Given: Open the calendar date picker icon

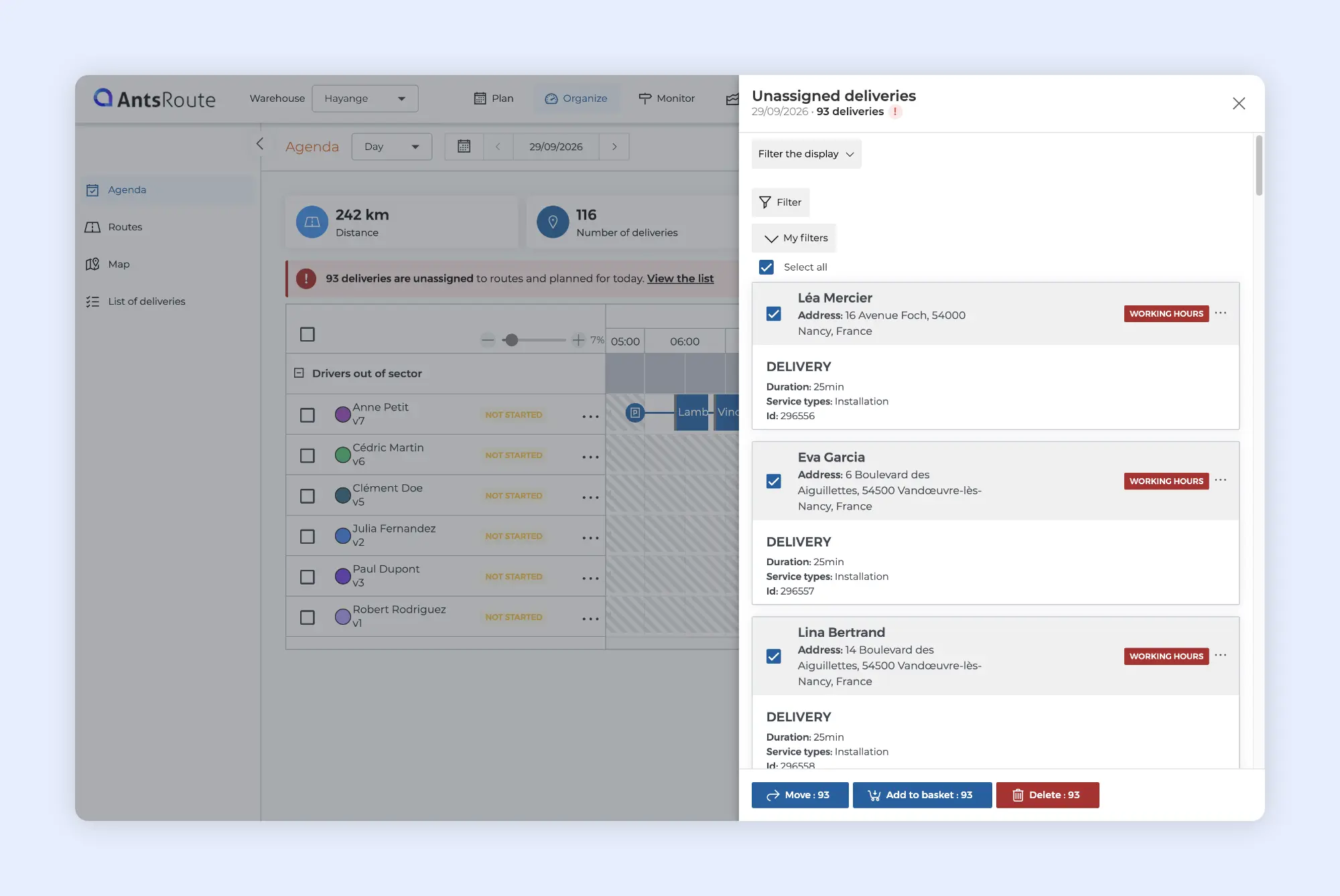Looking at the screenshot, I should [x=464, y=147].
